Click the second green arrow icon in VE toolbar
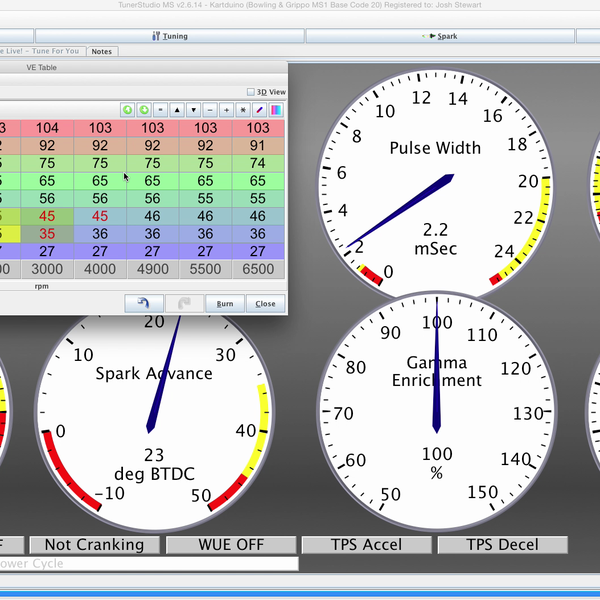Image resolution: width=600 pixels, height=600 pixels. (144, 109)
